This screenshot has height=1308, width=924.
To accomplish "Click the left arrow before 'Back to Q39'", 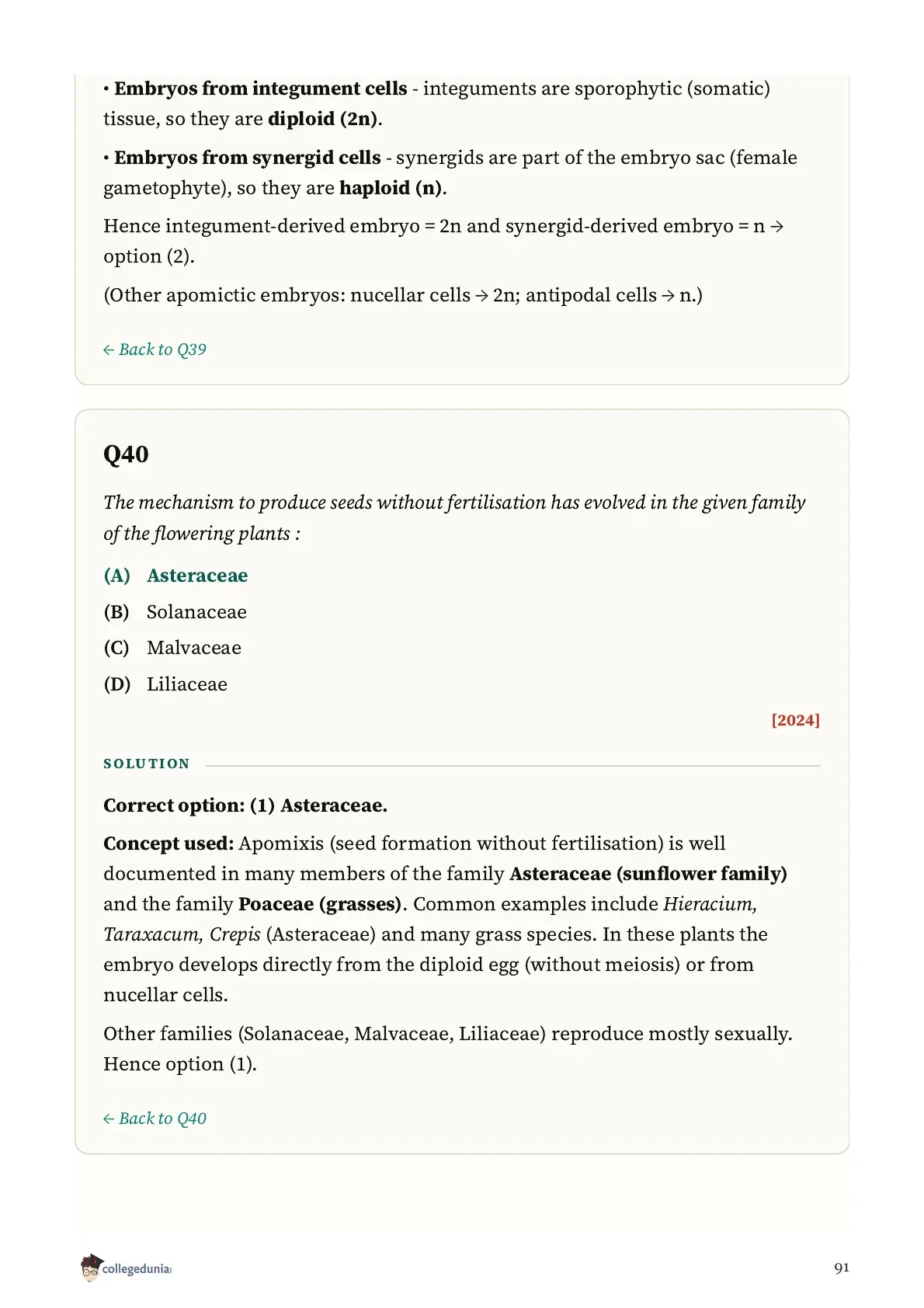I will [109, 350].
